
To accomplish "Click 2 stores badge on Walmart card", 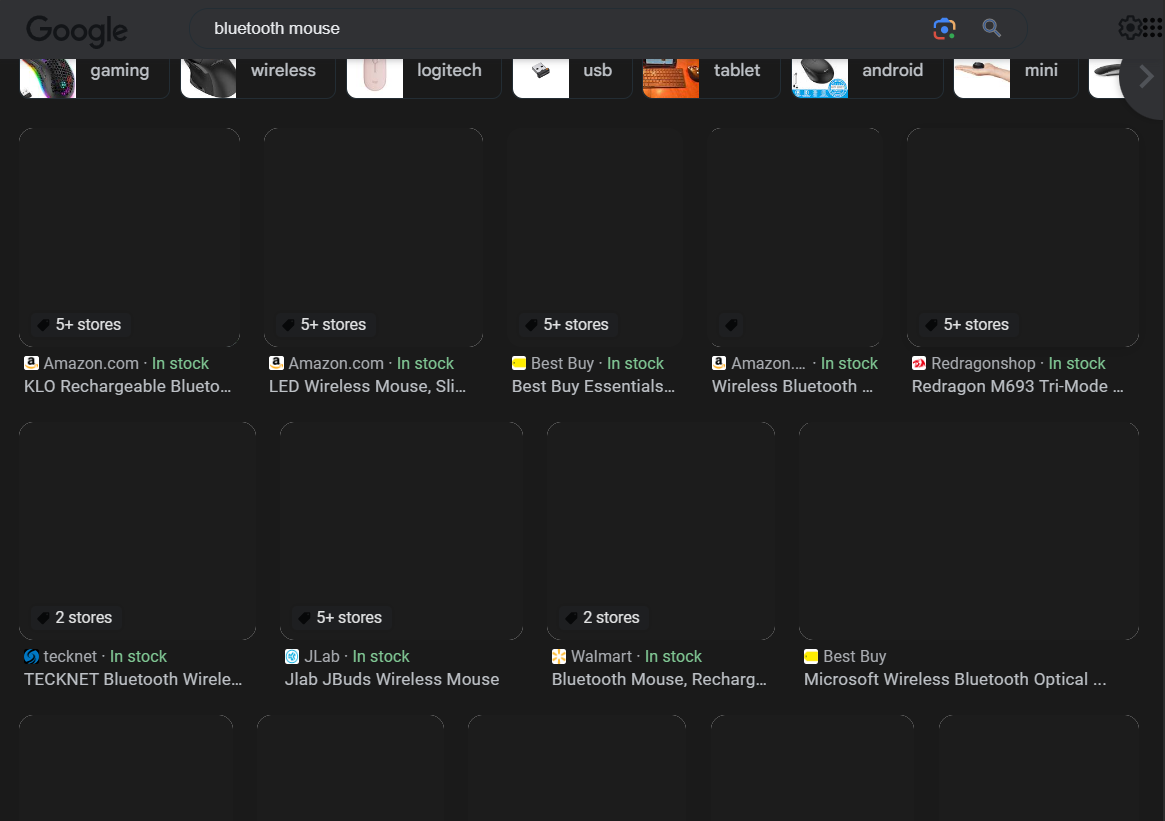I will (x=603, y=617).
